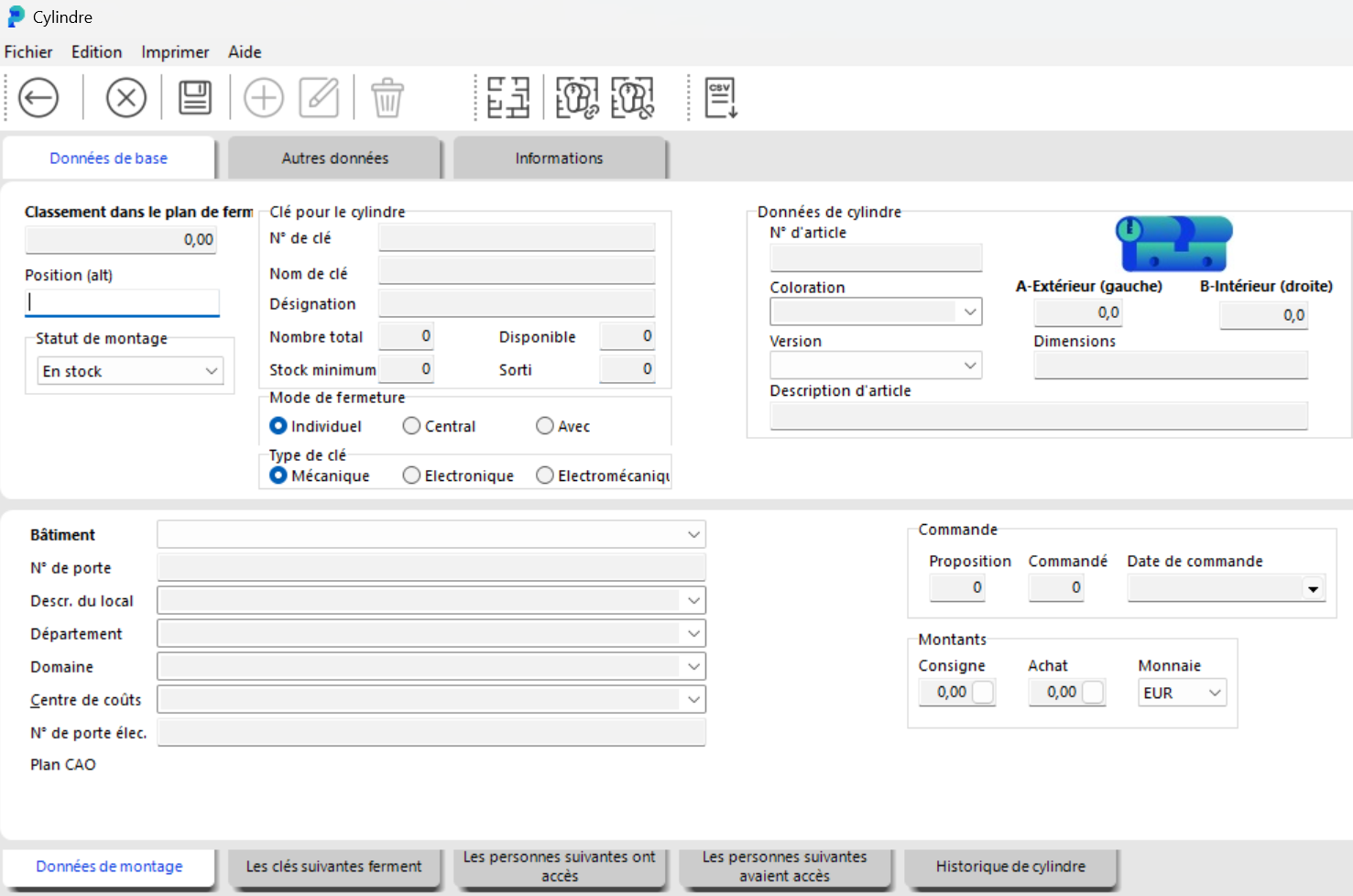Click the link cylinder to plan icon
This screenshot has width=1353, height=896.
click(577, 98)
